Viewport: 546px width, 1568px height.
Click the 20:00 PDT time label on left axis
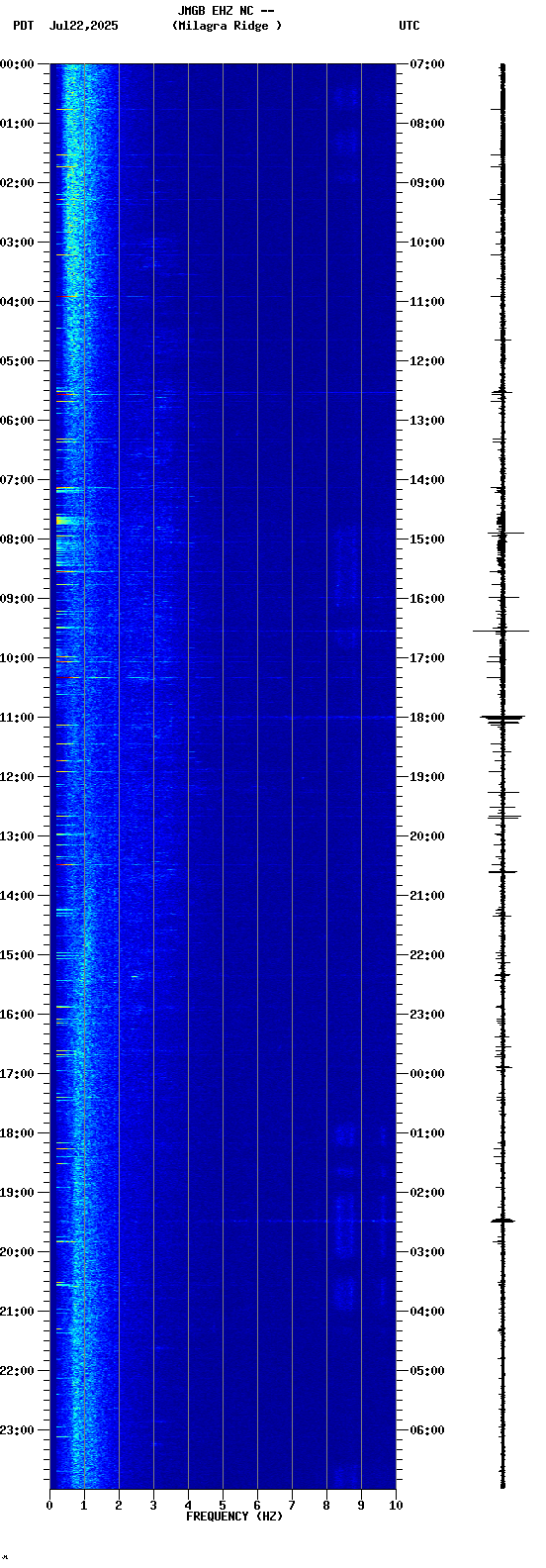(17, 1252)
